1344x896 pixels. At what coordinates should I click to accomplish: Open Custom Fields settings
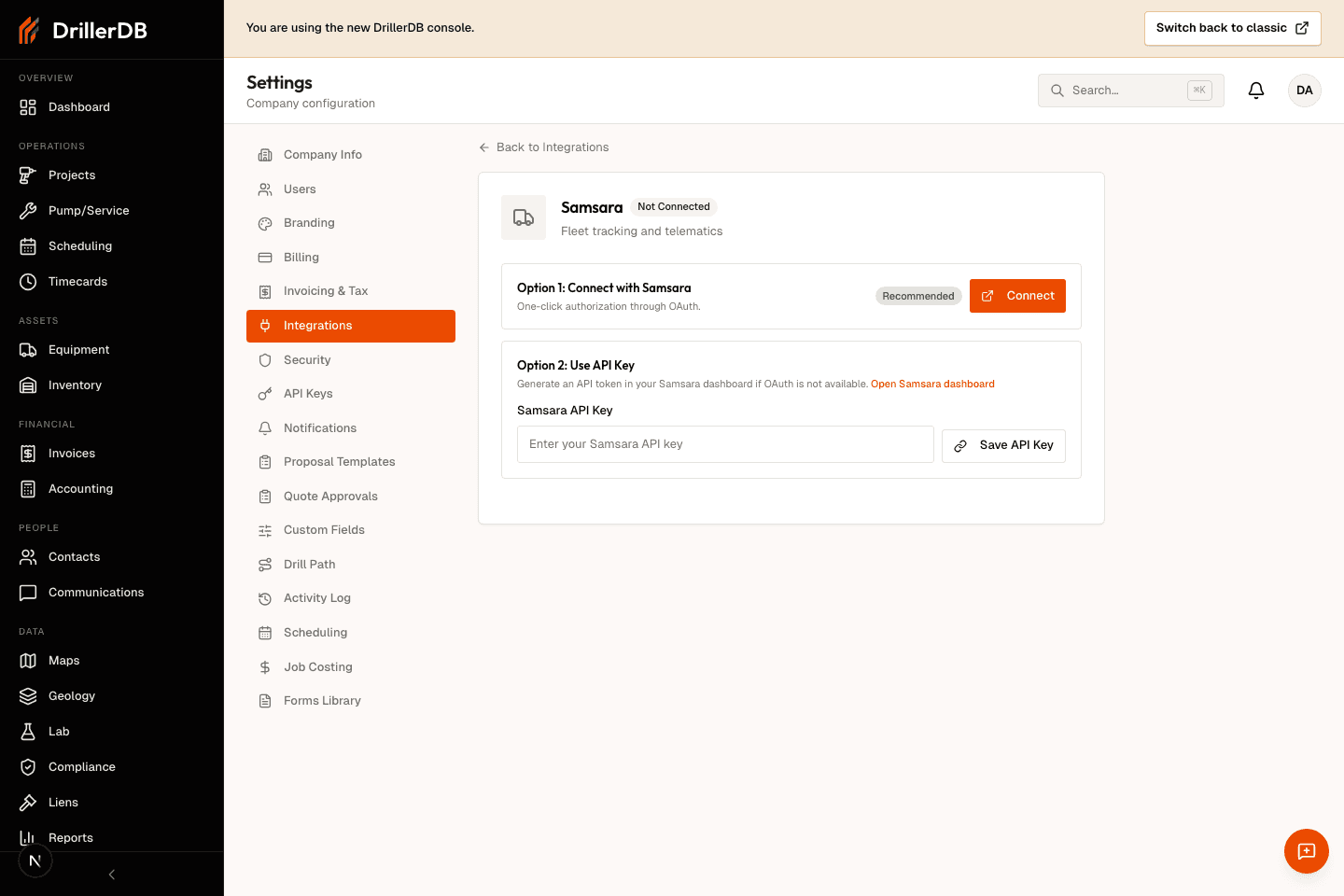(x=351, y=530)
